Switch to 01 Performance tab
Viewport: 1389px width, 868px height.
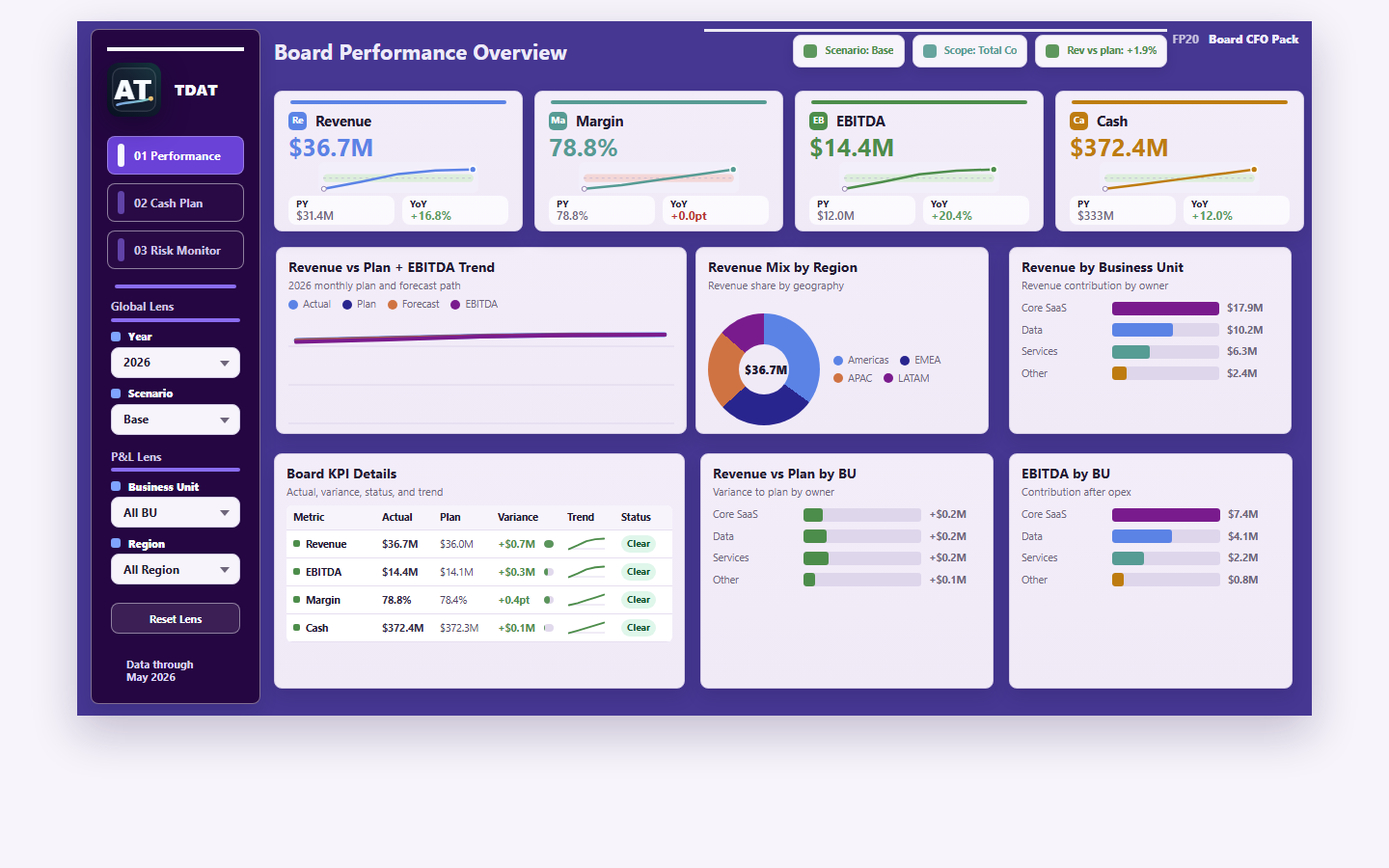click(176, 155)
